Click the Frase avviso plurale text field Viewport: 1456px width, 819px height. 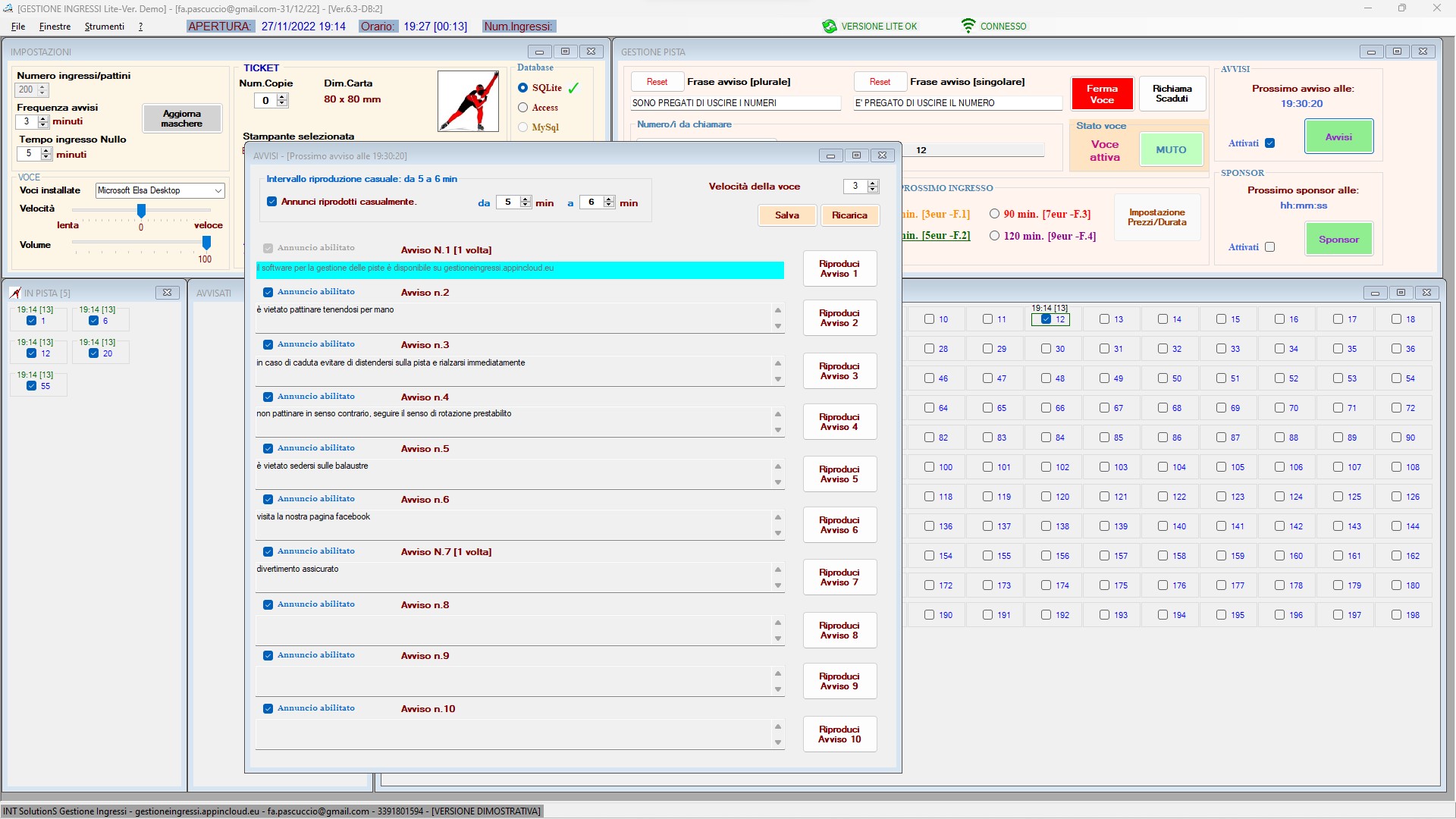734,103
